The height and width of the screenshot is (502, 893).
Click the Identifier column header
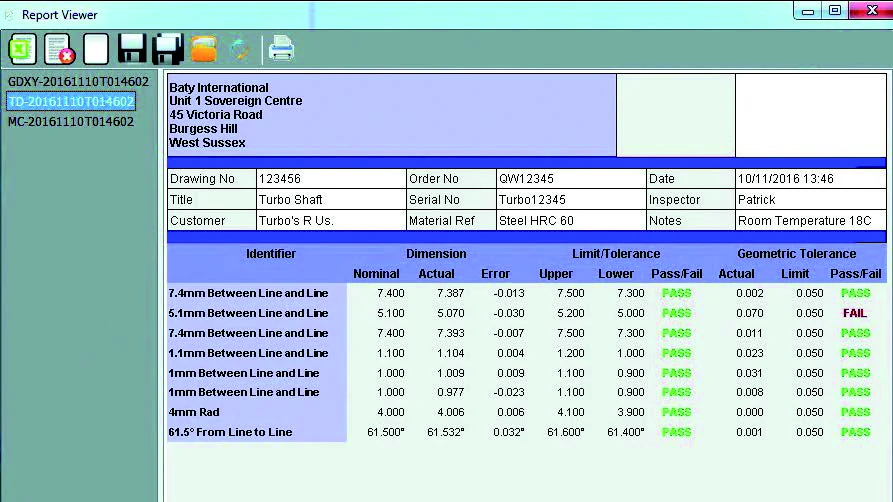pos(271,254)
